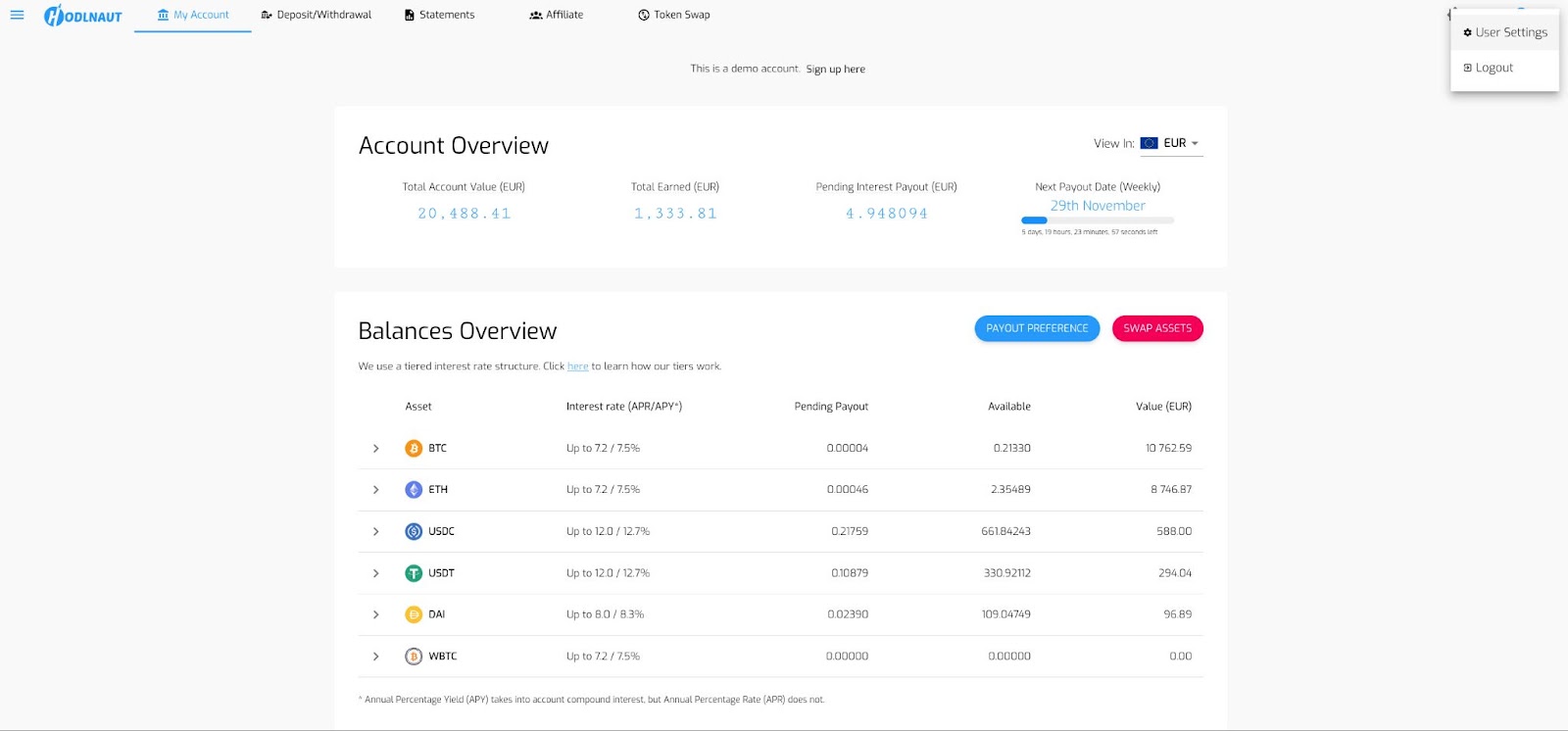Screen dimensions: 1568x731
Task: Expand the USDC row
Action: (375, 532)
